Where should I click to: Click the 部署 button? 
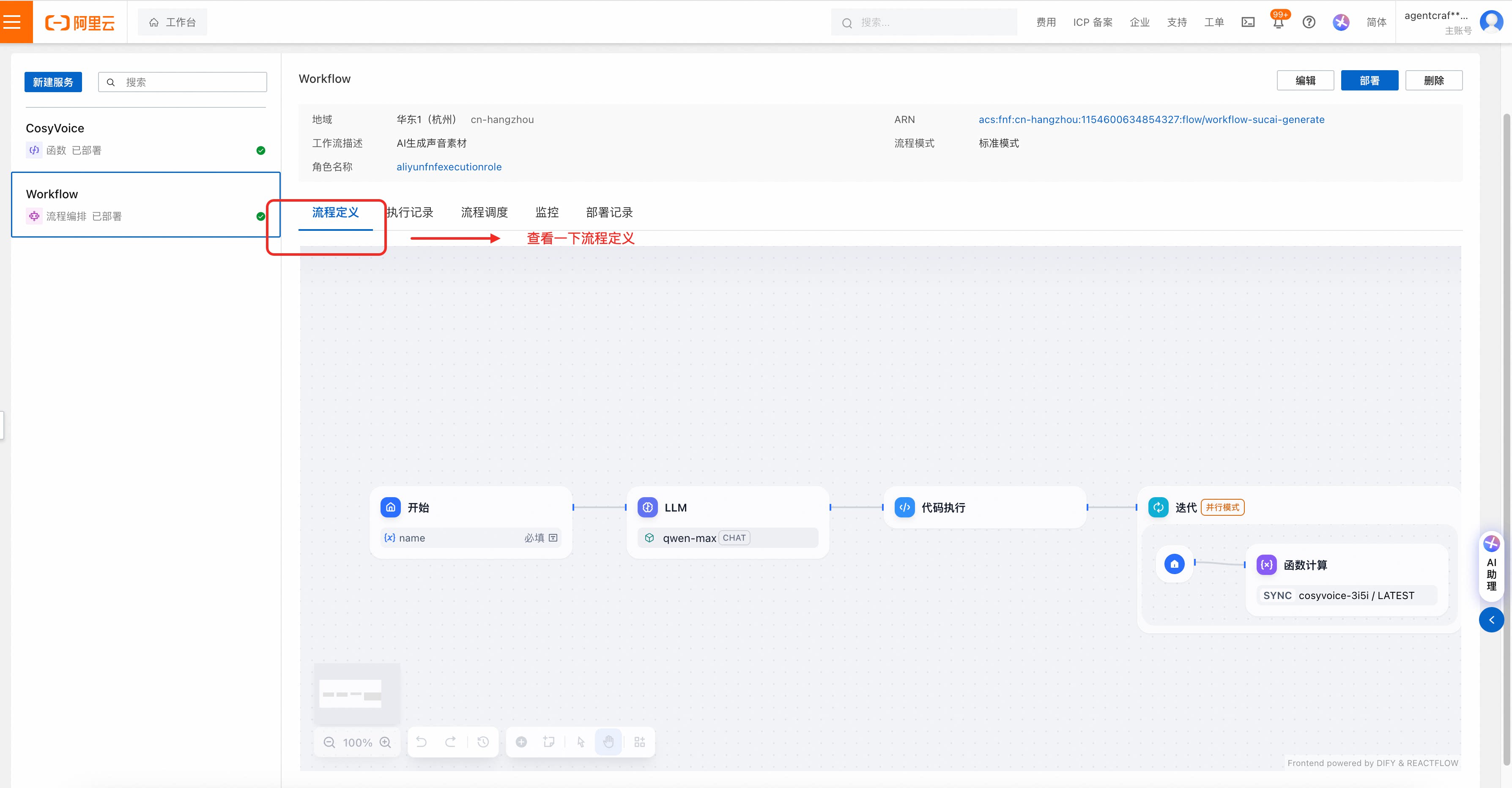(1369, 80)
